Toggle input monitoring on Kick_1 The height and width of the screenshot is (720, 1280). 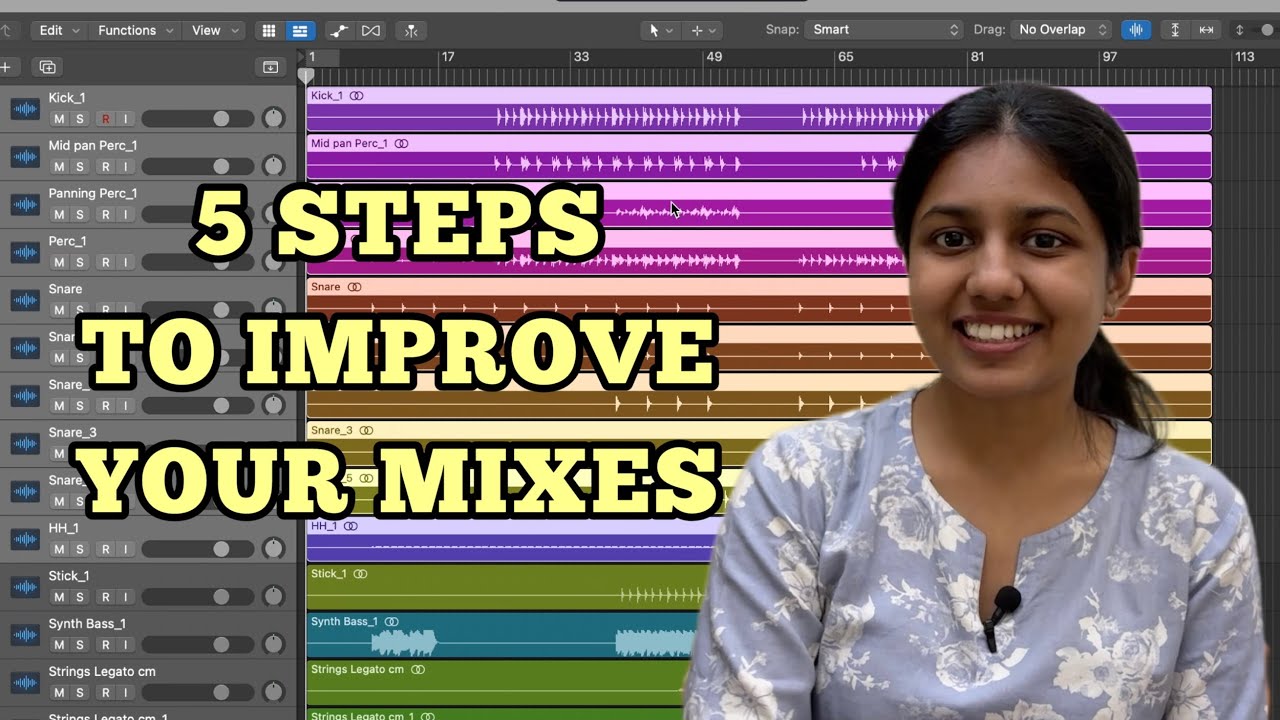(x=125, y=119)
